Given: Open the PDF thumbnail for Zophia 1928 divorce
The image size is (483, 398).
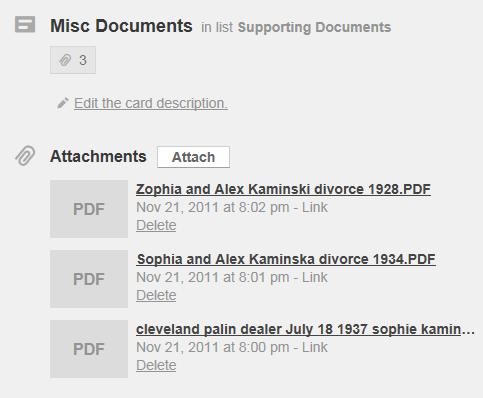Looking at the screenshot, I should click(x=89, y=209).
